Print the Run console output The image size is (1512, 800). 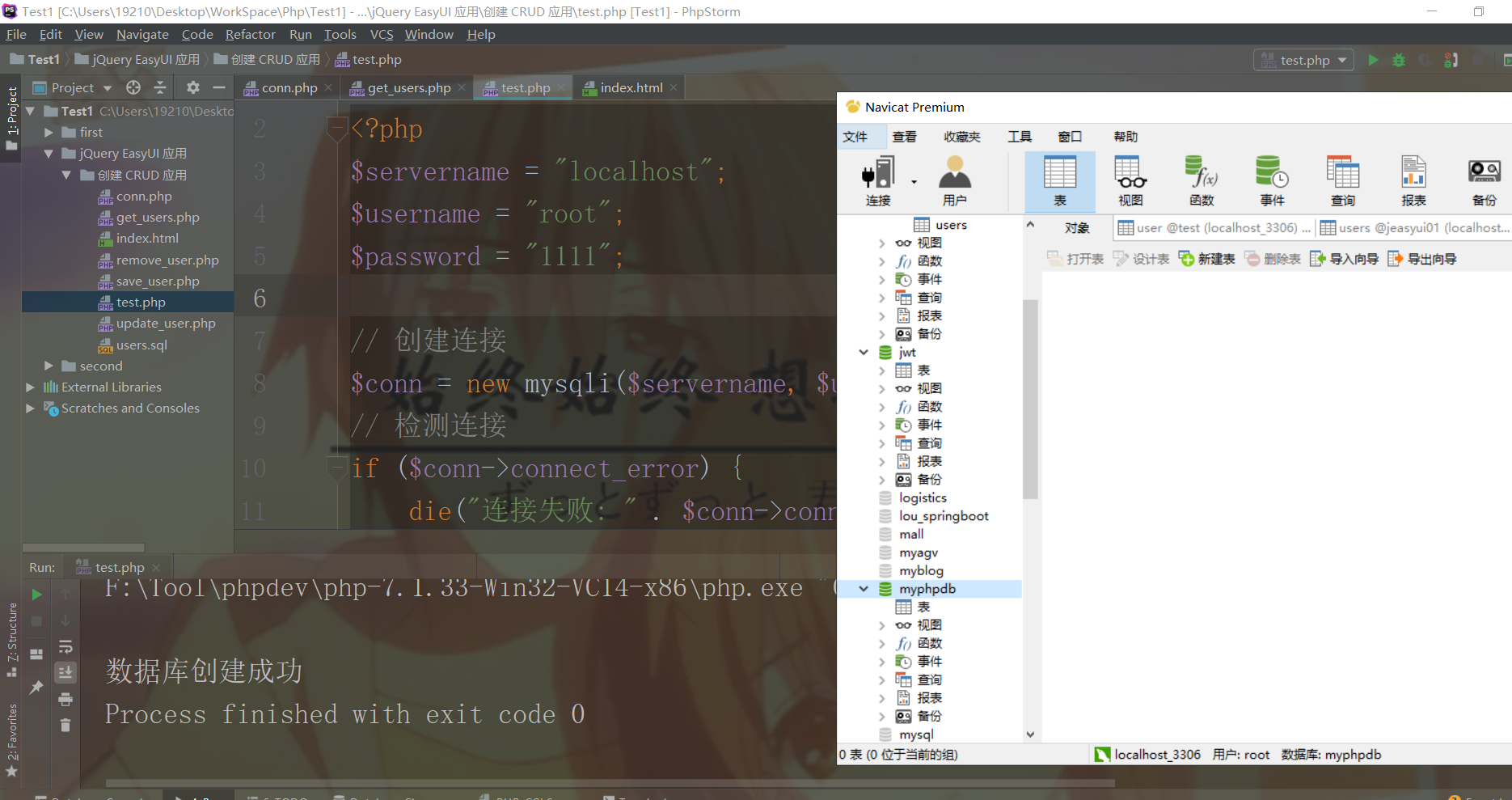pyautogui.click(x=65, y=700)
